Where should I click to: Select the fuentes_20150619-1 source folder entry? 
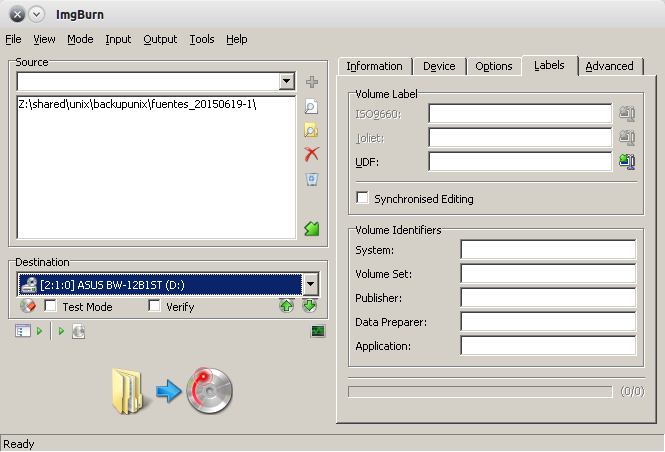[x=137, y=105]
